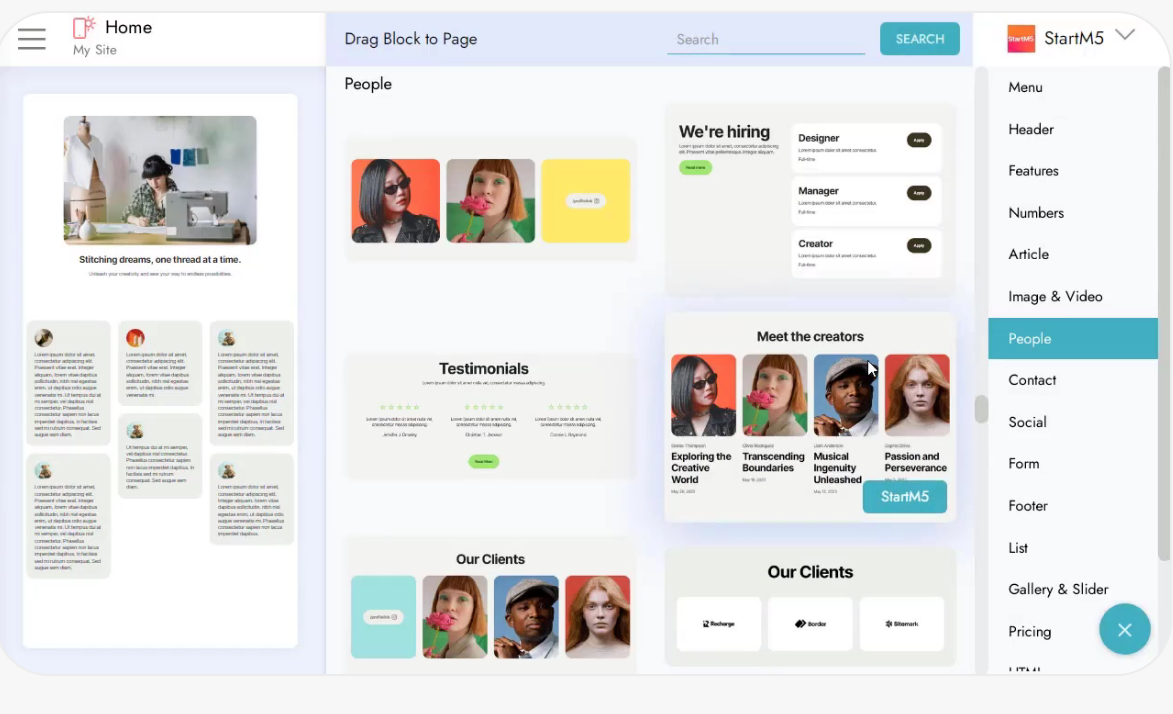Close the blocks panel with X button
The height and width of the screenshot is (714, 1173).
1124,629
